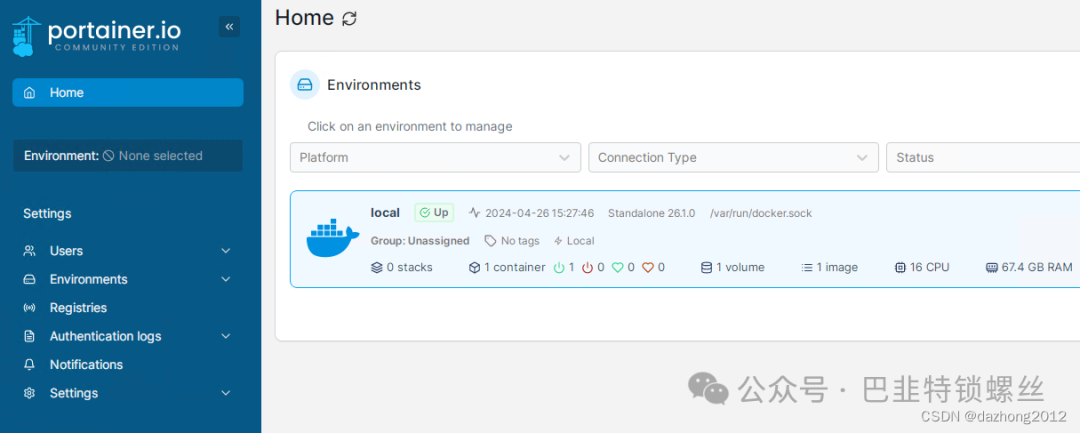This screenshot has height=433, width=1080.
Task: Click the image list icon
Action: click(x=807, y=268)
